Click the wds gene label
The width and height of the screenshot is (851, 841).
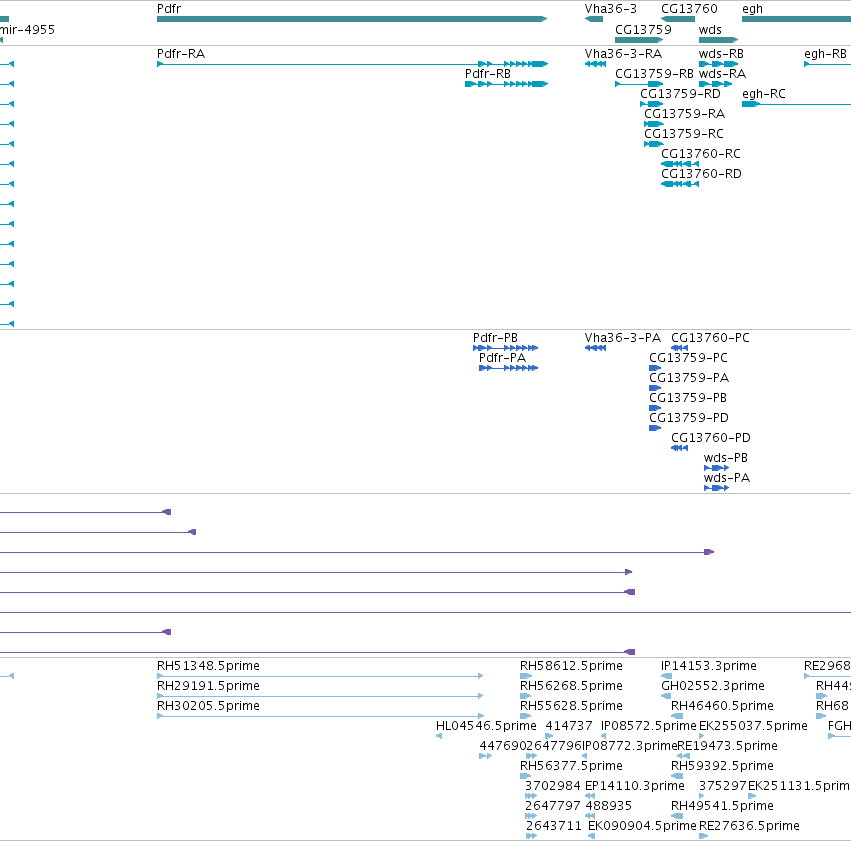710,29
